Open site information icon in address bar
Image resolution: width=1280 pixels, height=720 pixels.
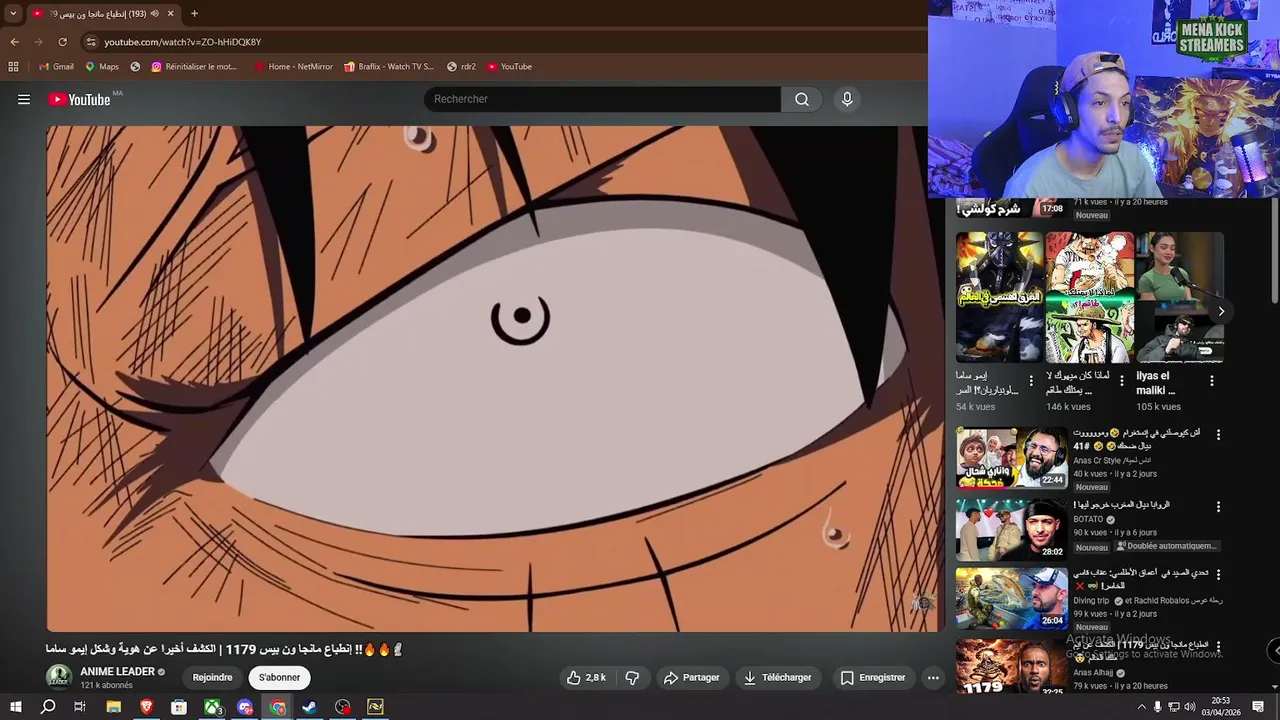(x=91, y=42)
